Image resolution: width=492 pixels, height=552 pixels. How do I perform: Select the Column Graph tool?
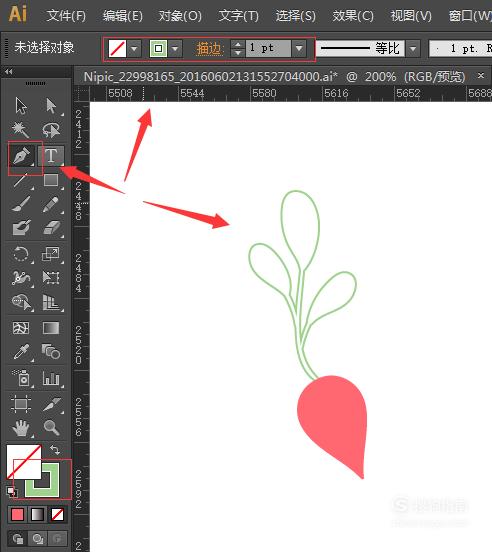click(x=51, y=378)
